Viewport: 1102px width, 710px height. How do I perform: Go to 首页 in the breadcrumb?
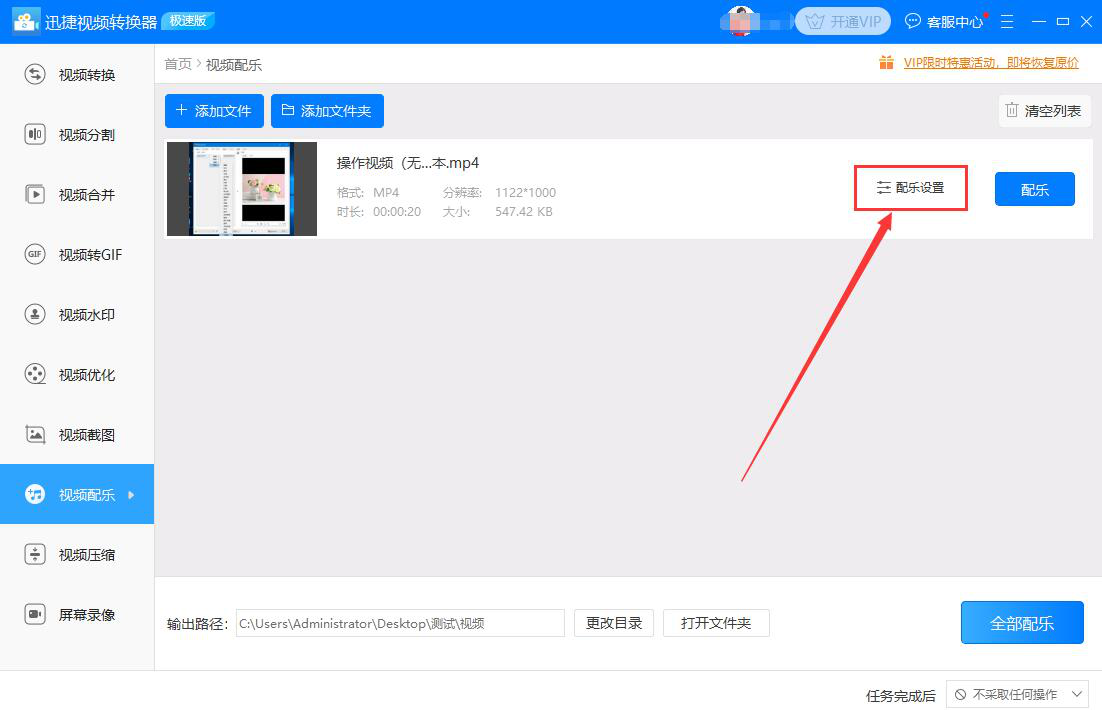click(178, 65)
